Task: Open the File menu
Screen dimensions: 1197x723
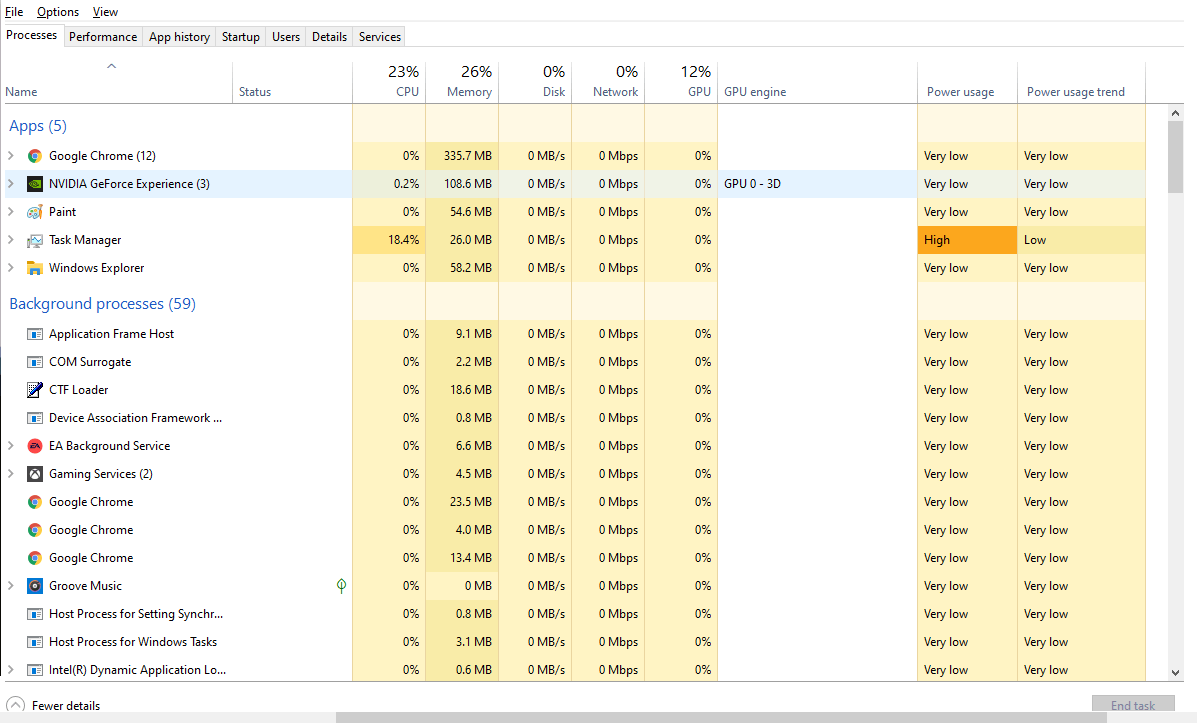Action: click(x=14, y=11)
